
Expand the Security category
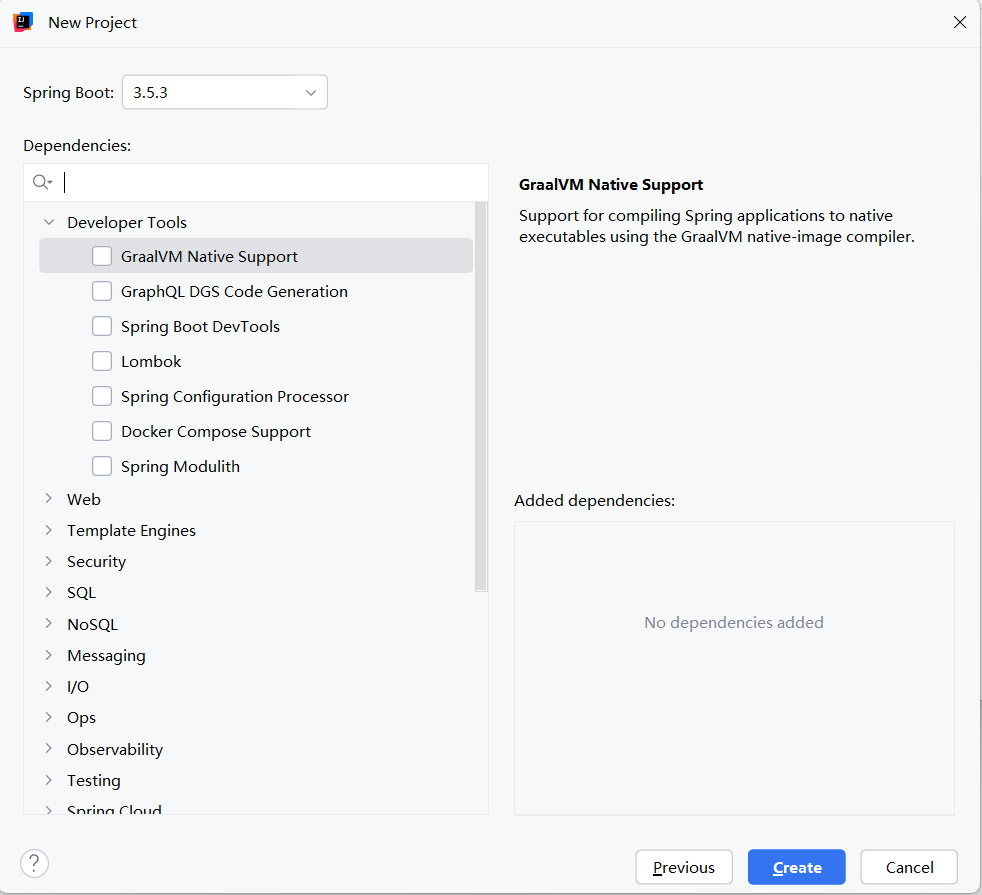pos(49,561)
